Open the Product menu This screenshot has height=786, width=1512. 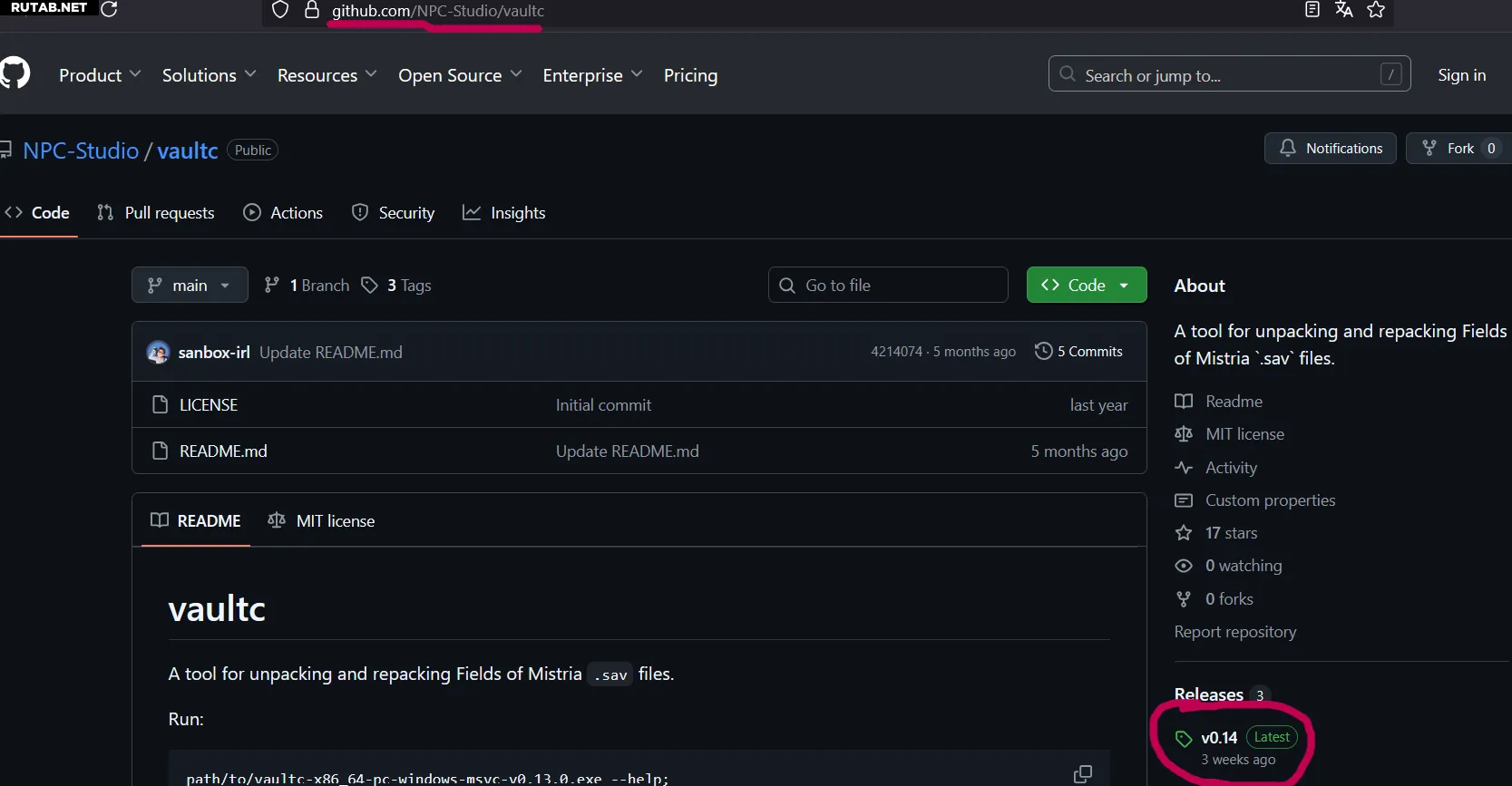click(x=100, y=75)
